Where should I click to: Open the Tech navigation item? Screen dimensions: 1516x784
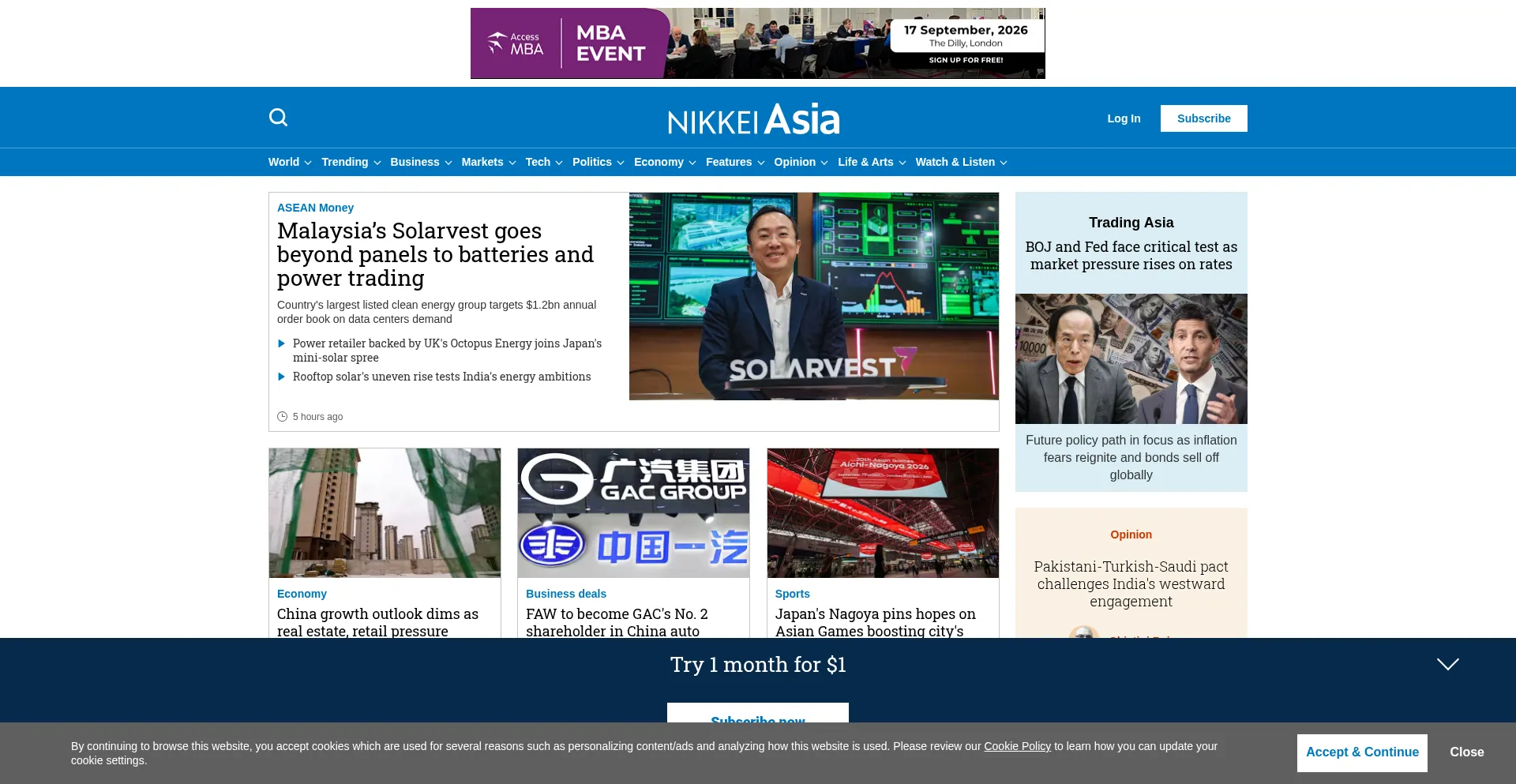pos(538,162)
